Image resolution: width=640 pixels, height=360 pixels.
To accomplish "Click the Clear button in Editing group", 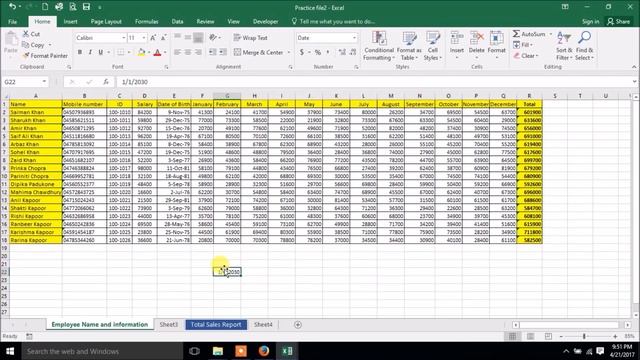I will pyautogui.click(x=526, y=56).
